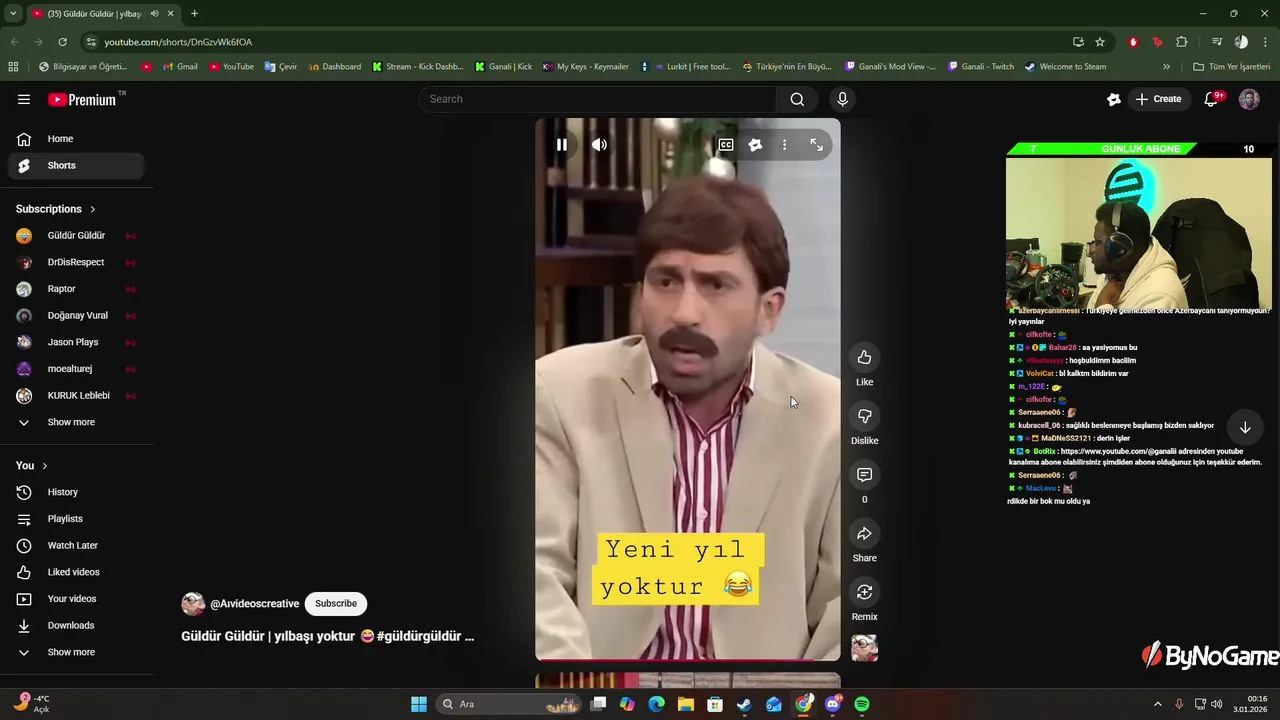The image size is (1280, 720).
Task: Mute the tab via speaker icon
Action: [154, 14]
